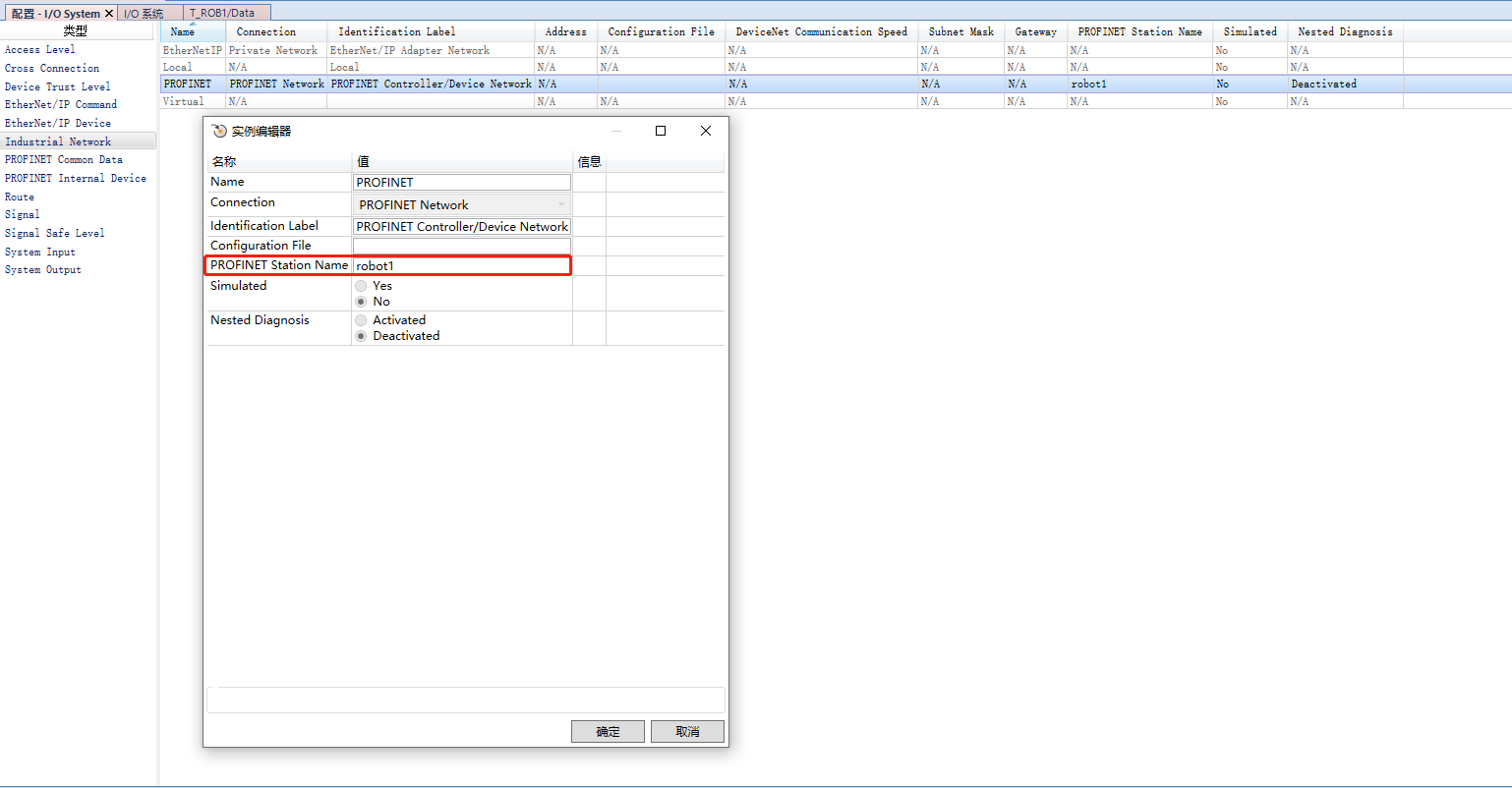This screenshot has width=1512, height=788.
Task: Sort by Connection column header
Action: 276,31
